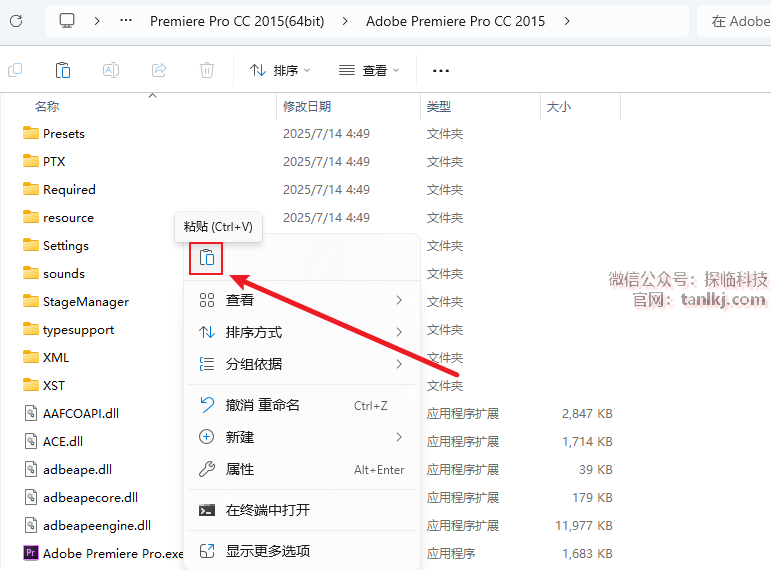
Task: Click the paste icon in context menu
Action: (x=207, y=258)
